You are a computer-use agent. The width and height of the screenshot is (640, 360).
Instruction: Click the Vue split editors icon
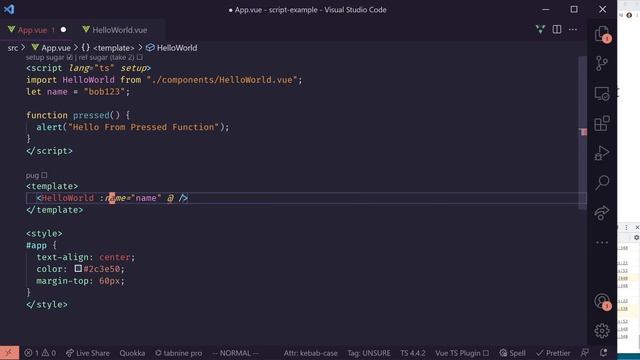click(x=540, y=29)
